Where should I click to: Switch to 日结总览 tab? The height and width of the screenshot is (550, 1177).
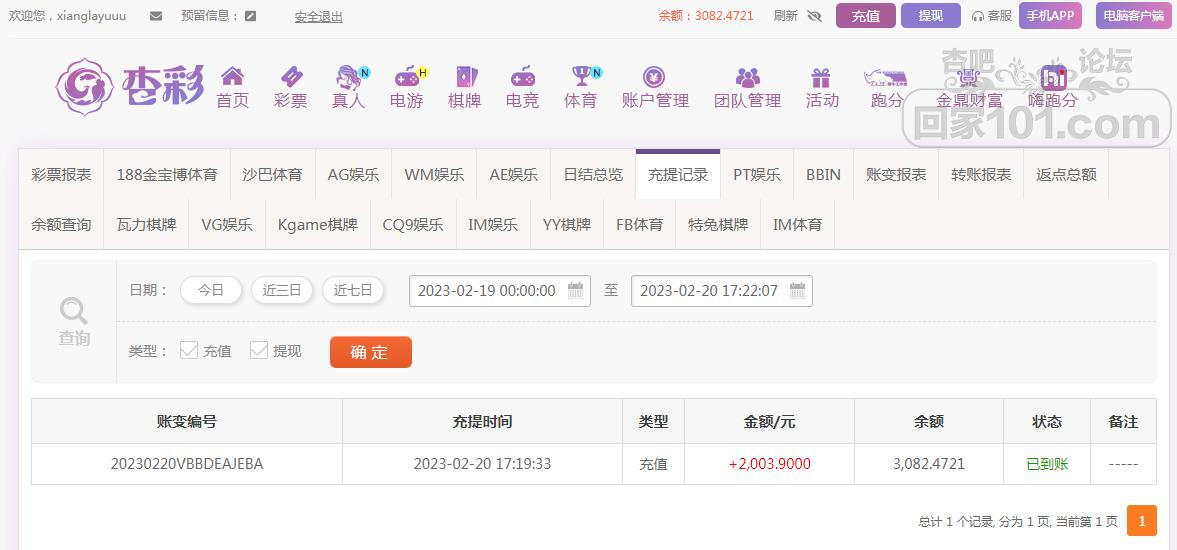(593, 175)
